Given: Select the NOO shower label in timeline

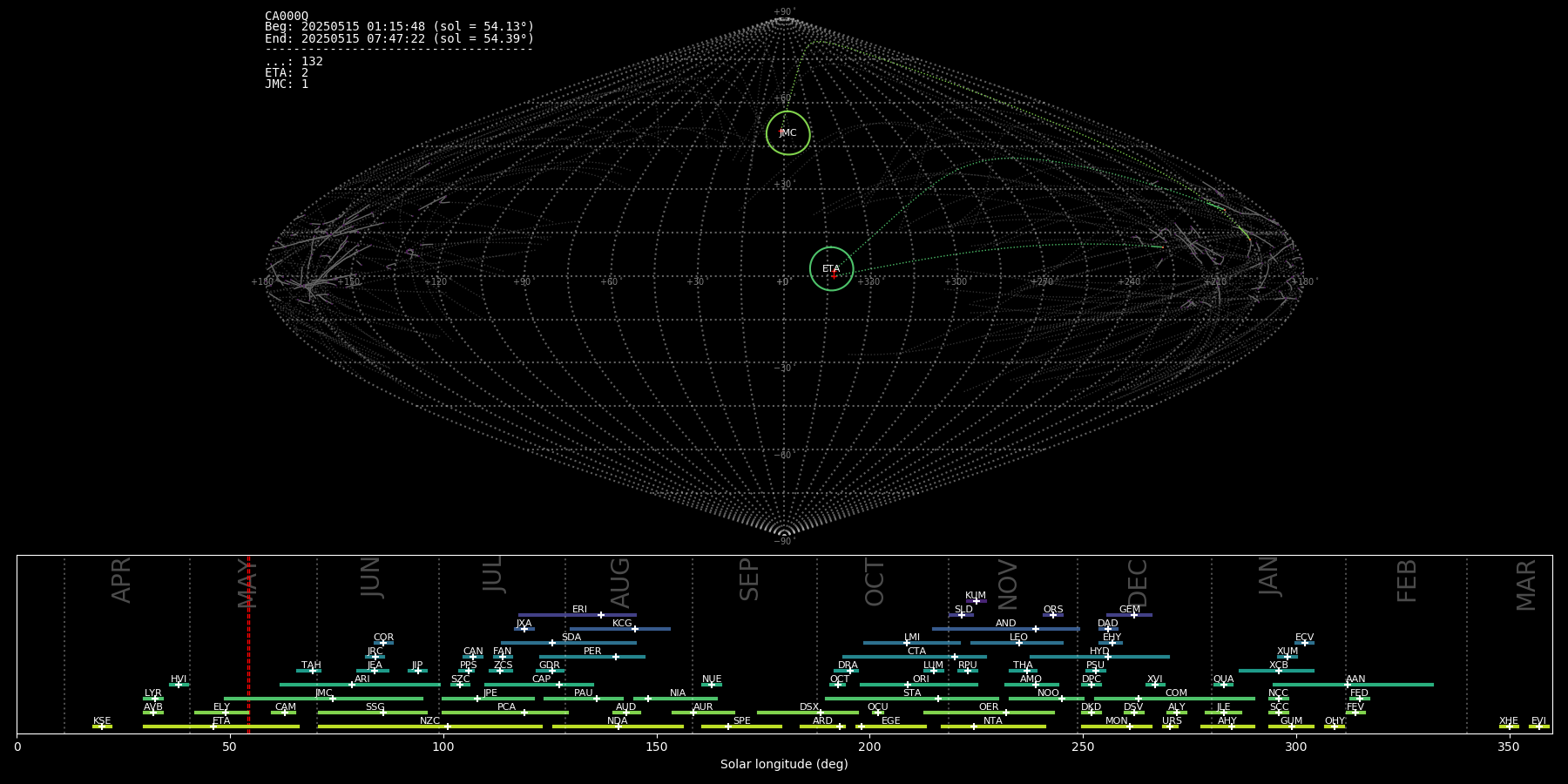Looking at the screenshot, I should click(1048, 693).
